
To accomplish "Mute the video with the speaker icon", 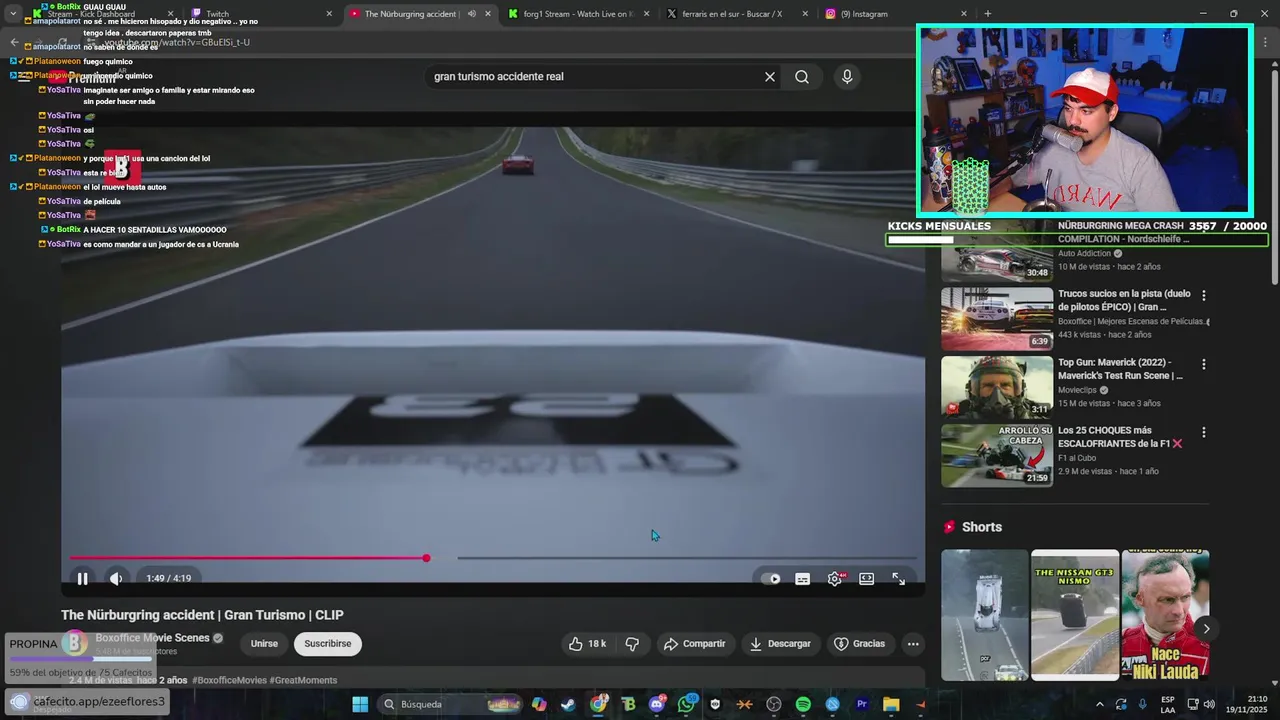I will [x=116, y=578].
